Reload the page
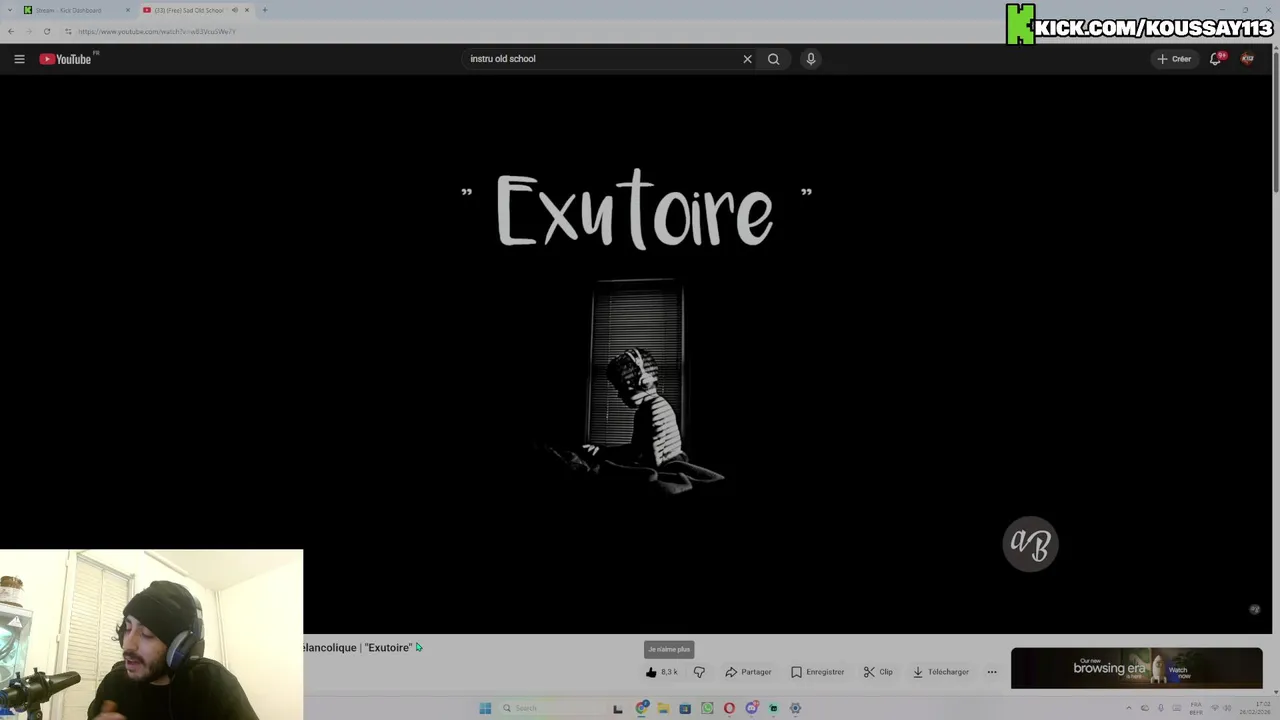 (x=47, y=31)
